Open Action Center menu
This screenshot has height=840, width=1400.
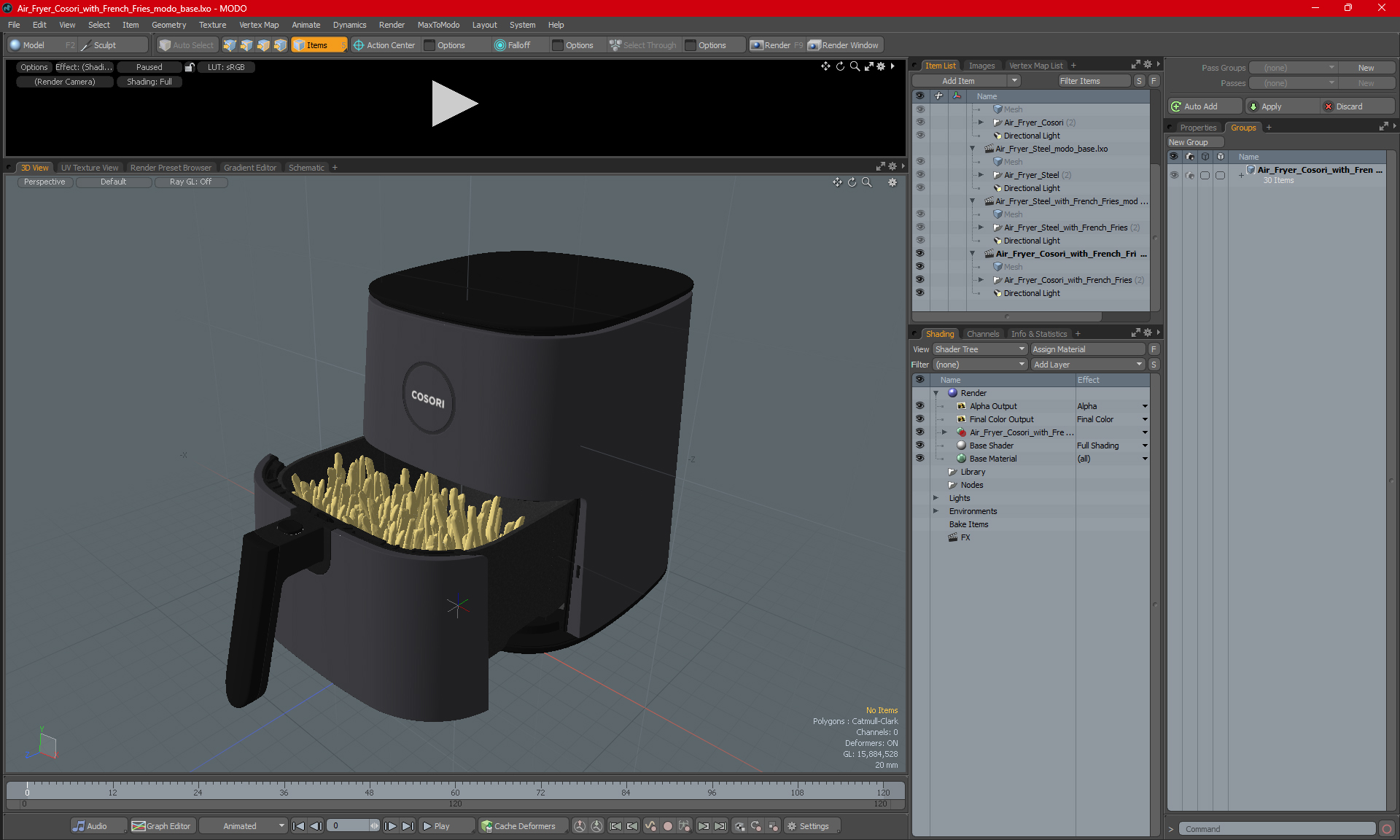[x=384, y=45]
